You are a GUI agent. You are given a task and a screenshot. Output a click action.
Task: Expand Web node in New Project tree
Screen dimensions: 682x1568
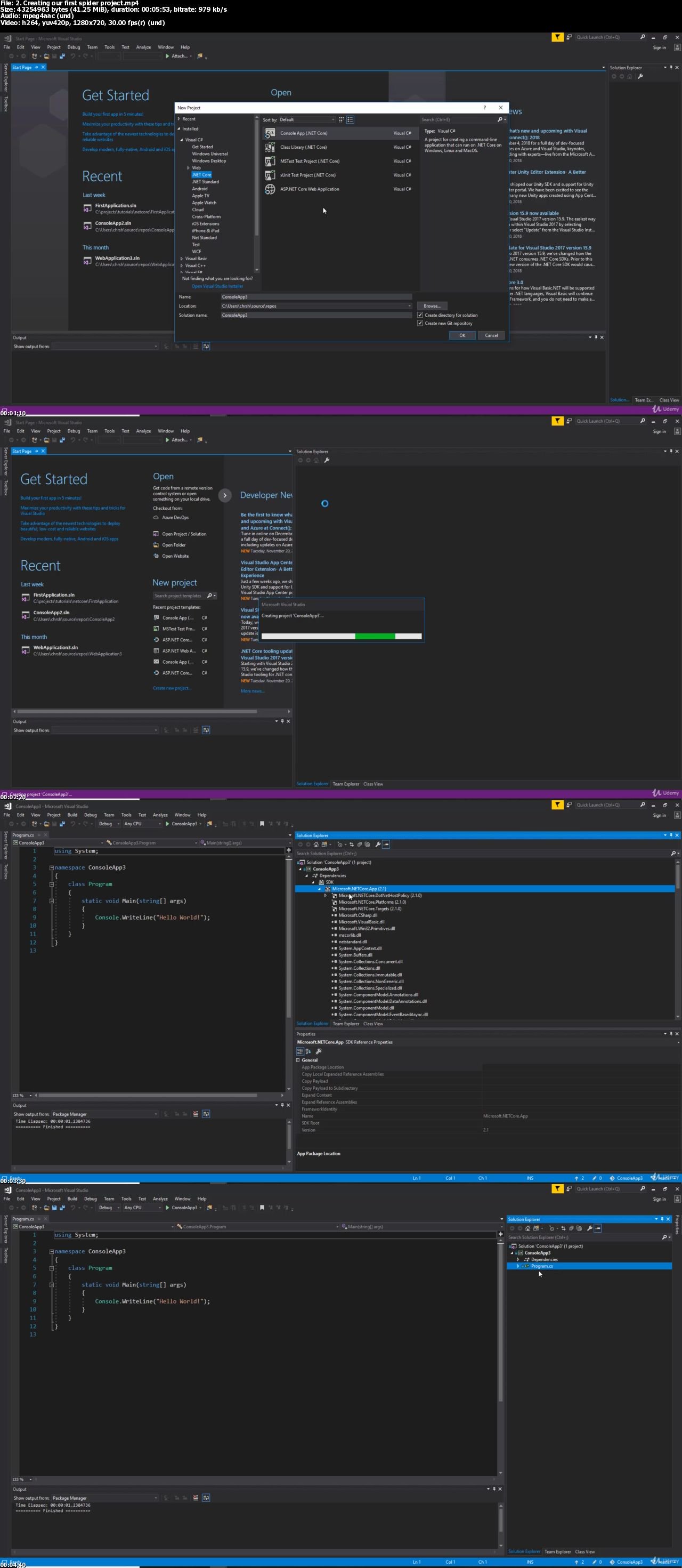coord(188,167)
